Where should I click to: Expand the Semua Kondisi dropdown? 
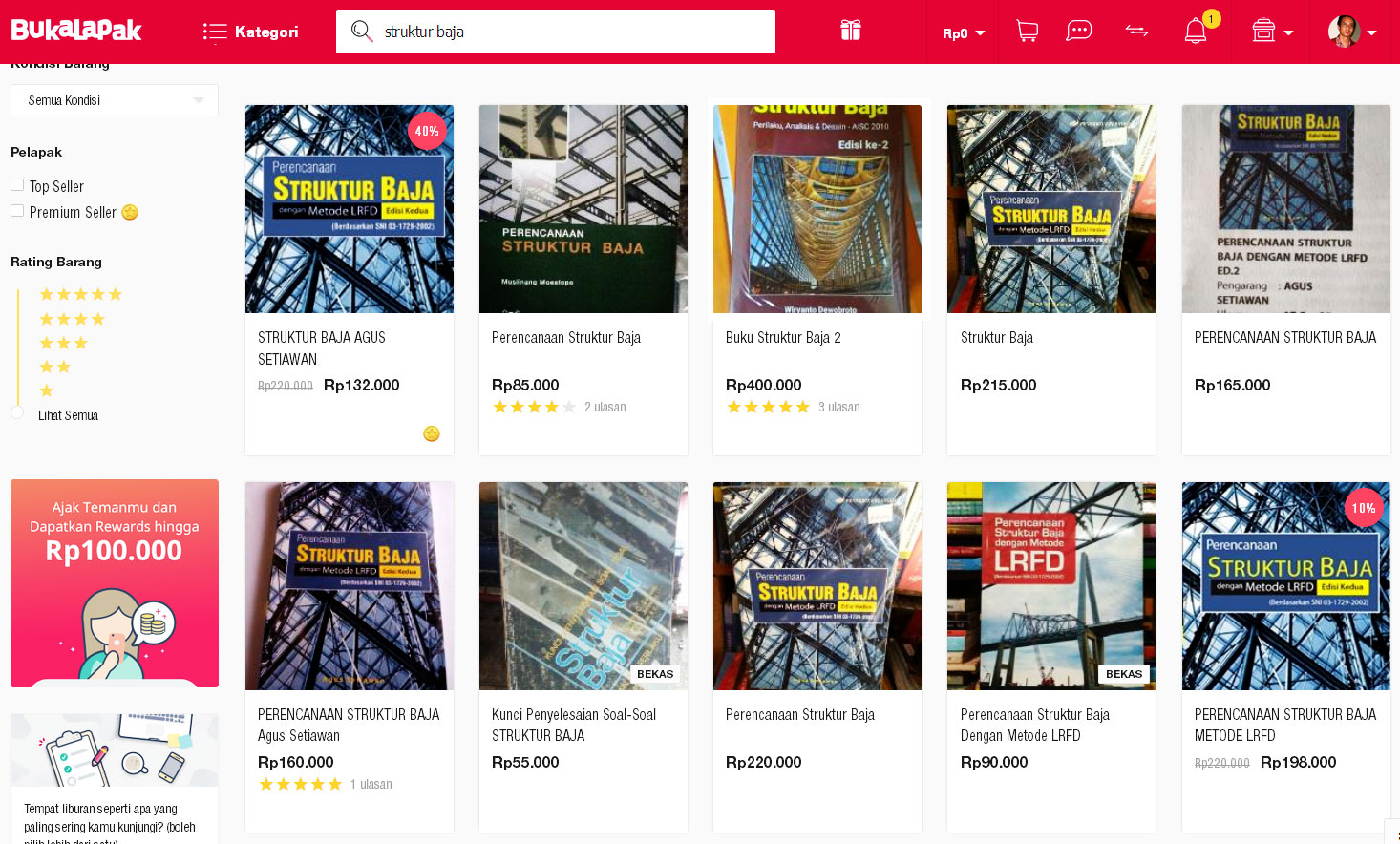pyautogui.click(x=115, y=100)
